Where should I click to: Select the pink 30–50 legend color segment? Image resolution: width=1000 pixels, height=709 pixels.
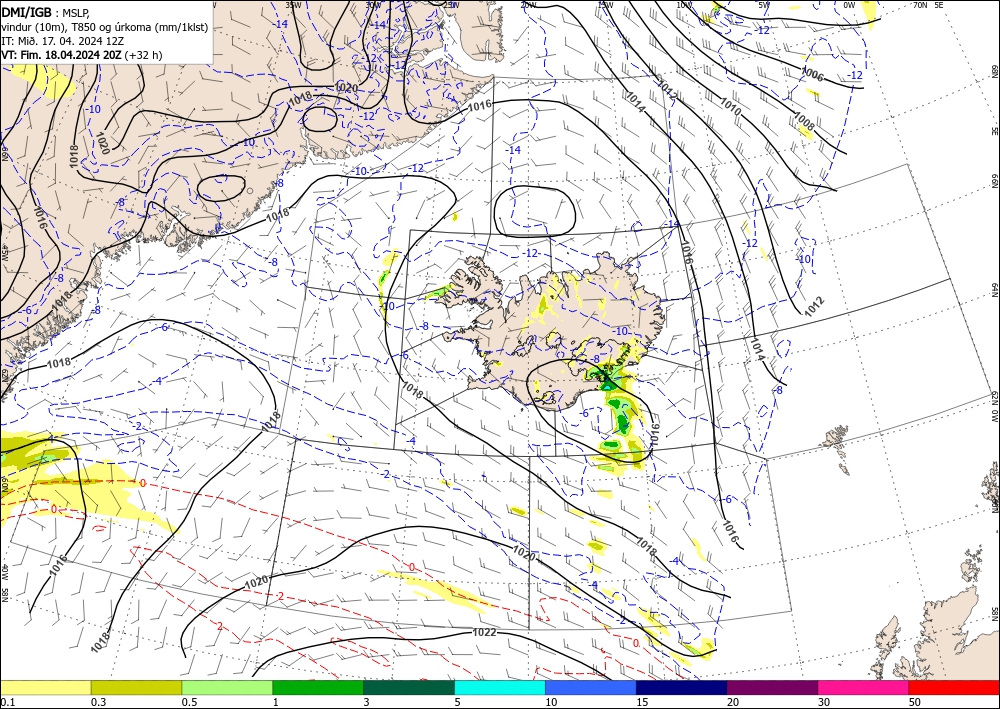click(864, 687)
